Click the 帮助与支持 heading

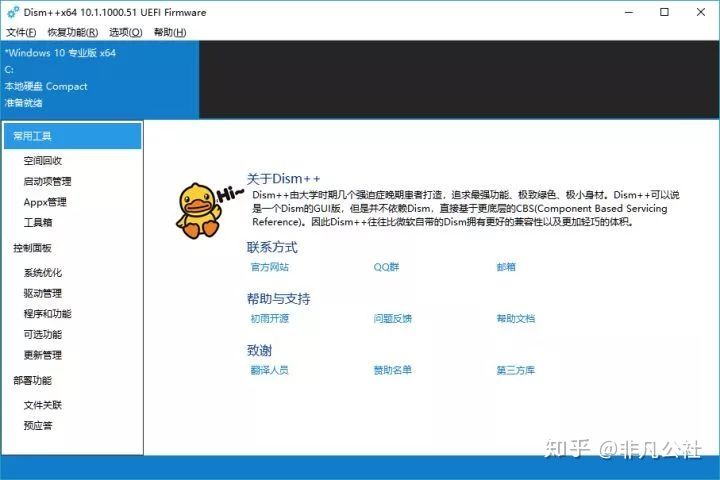278,299
